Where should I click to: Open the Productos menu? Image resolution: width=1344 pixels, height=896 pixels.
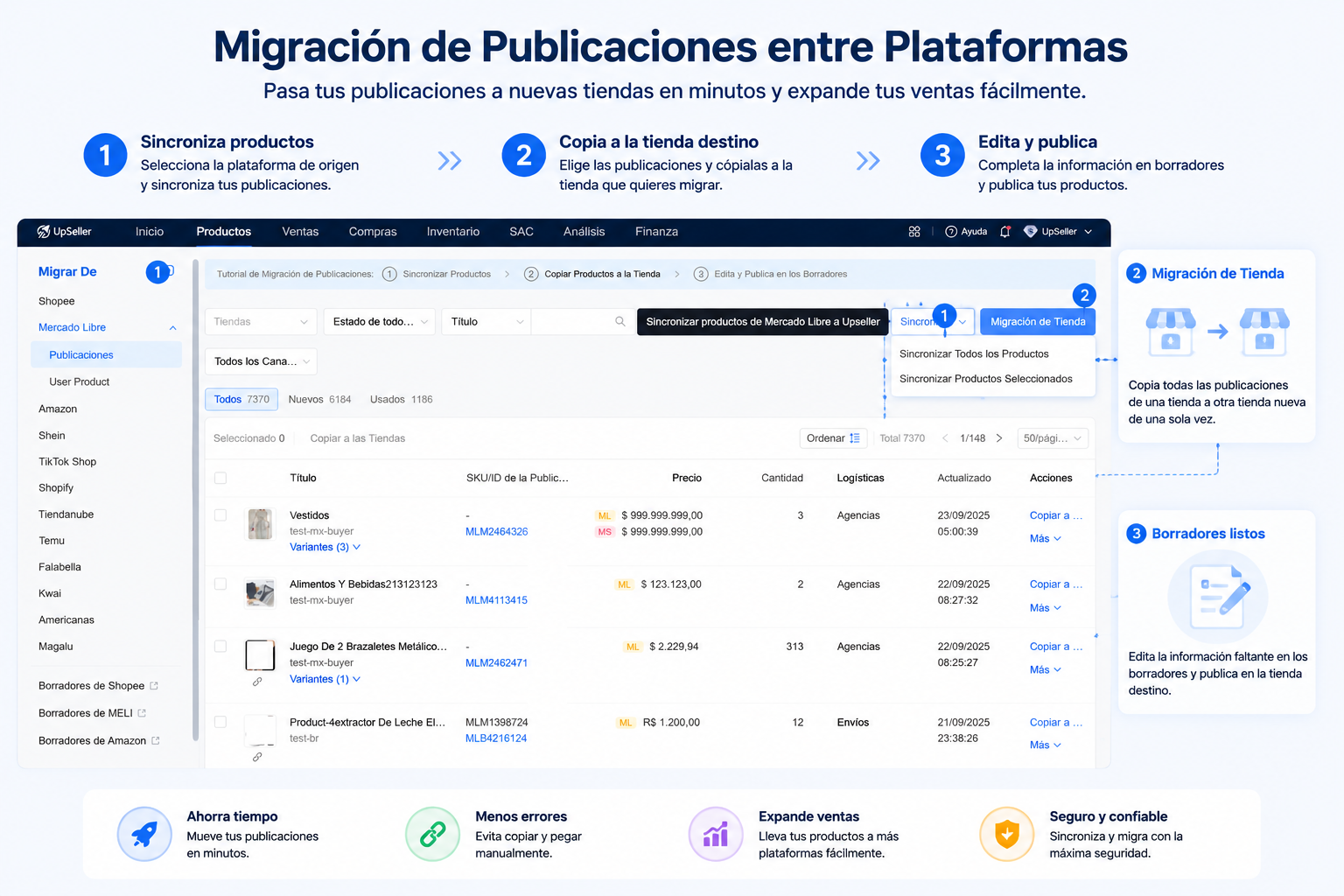pos(223,232)
